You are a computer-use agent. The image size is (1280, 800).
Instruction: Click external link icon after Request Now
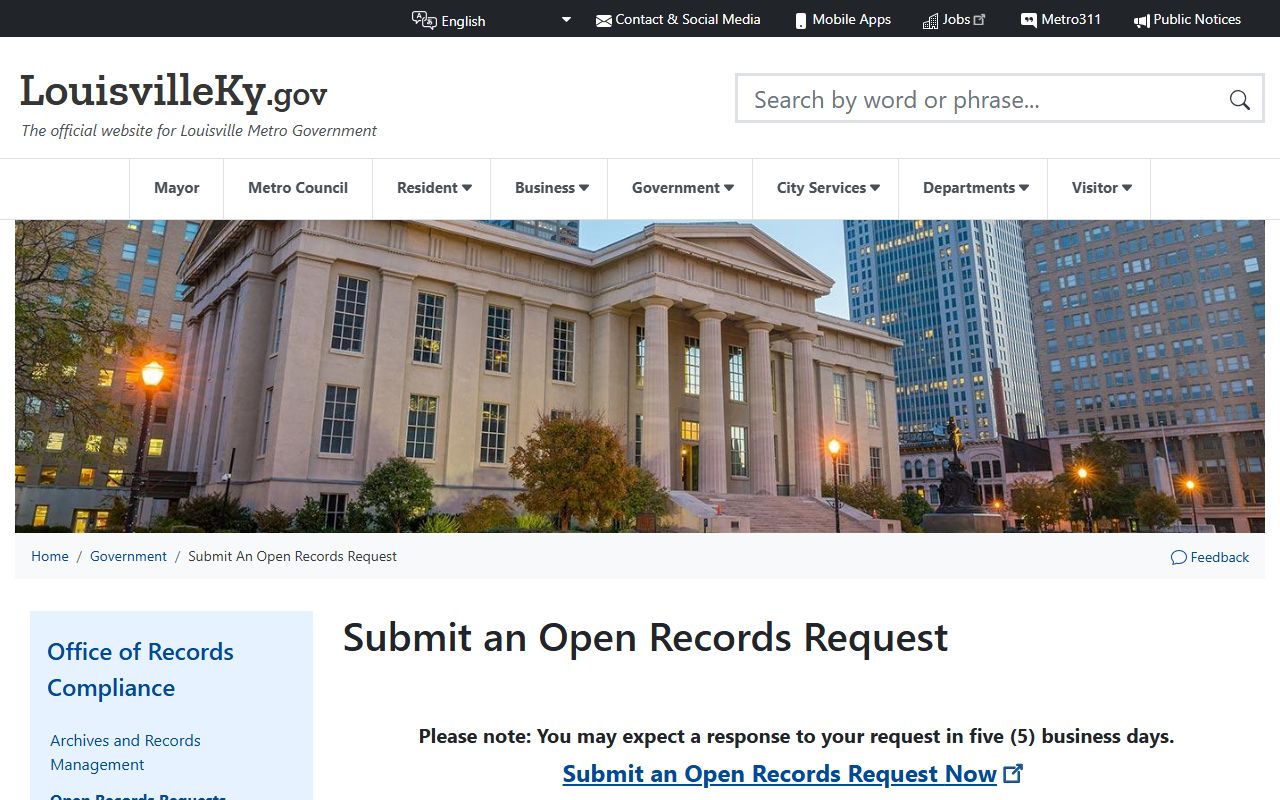click(x=1013, y=773)
